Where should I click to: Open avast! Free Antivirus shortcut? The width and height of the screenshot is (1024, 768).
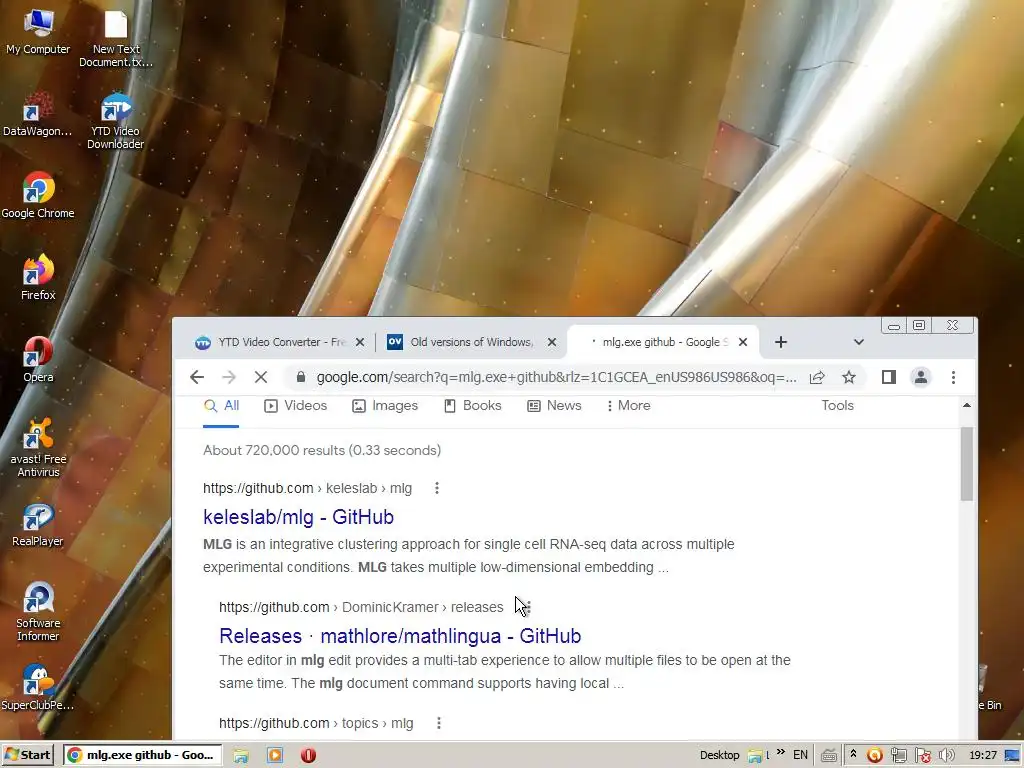pos(39,448)
